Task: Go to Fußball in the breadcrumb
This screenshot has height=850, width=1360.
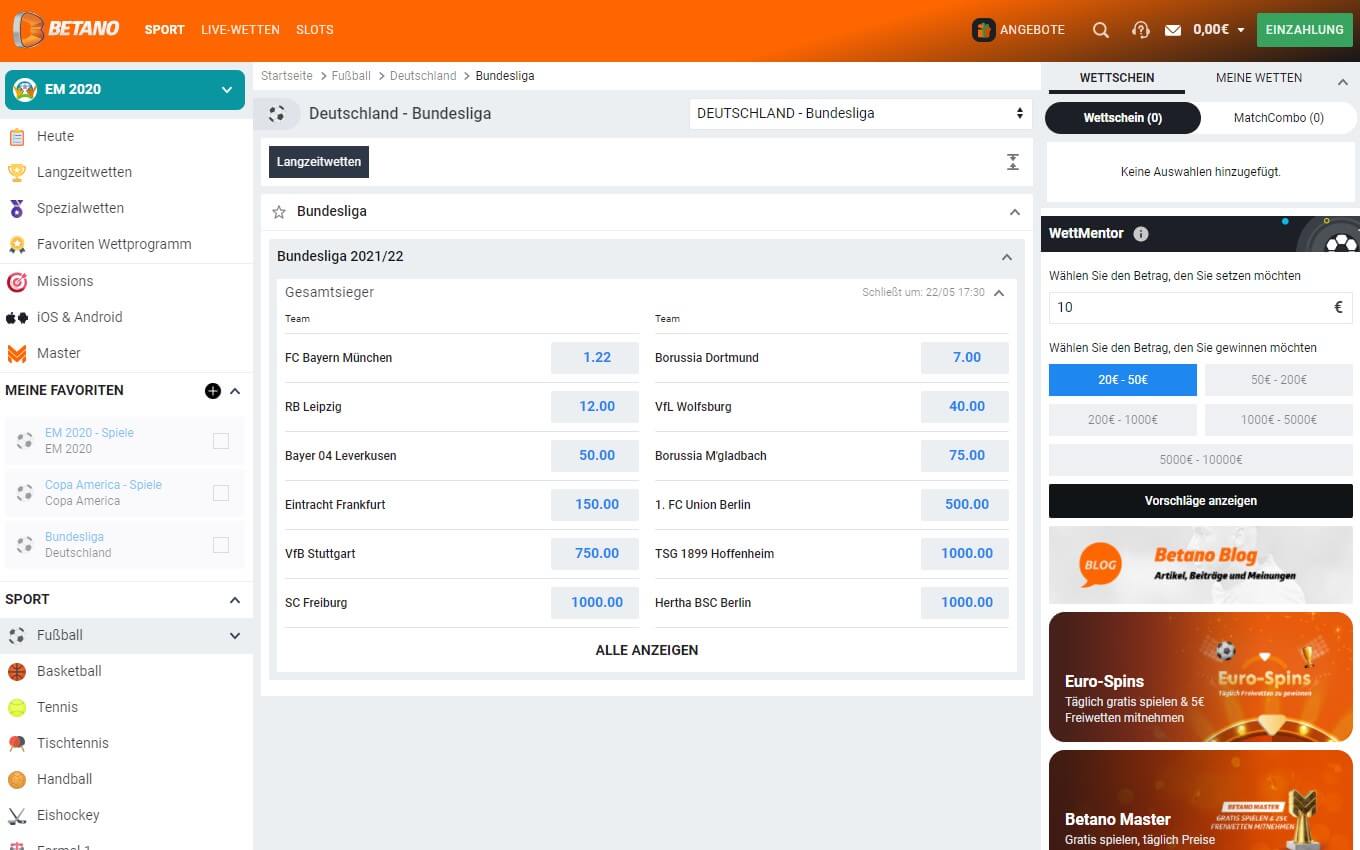Action: click(x=351, y=76)
